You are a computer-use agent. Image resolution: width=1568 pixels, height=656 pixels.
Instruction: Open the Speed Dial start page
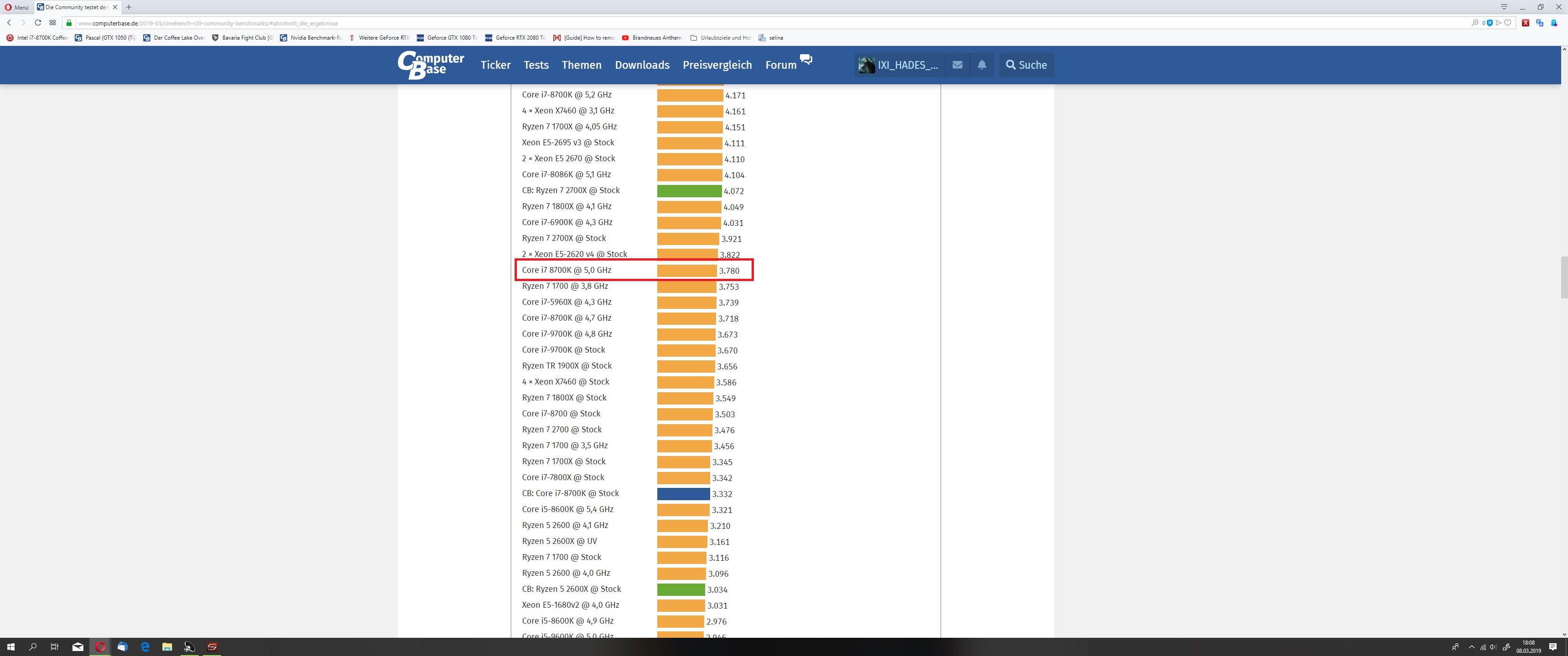[x=52, y=22]
